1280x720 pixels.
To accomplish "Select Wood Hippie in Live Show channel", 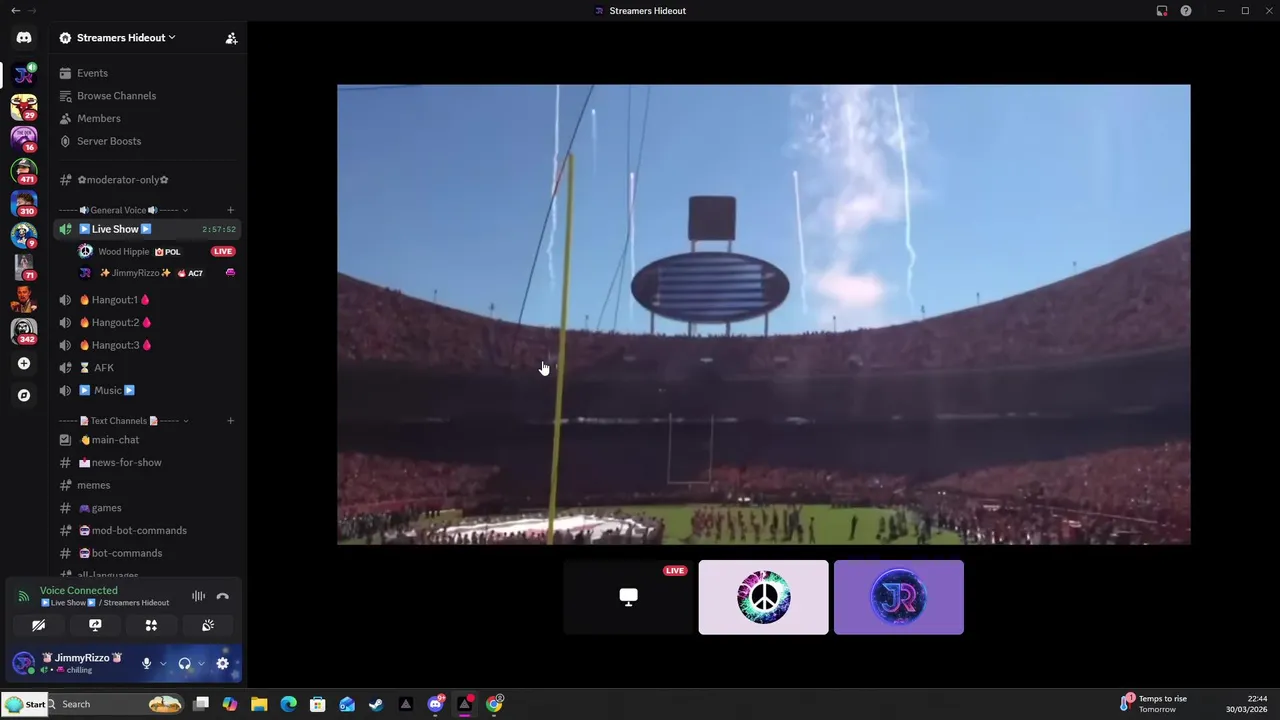I will coord(123,251).
